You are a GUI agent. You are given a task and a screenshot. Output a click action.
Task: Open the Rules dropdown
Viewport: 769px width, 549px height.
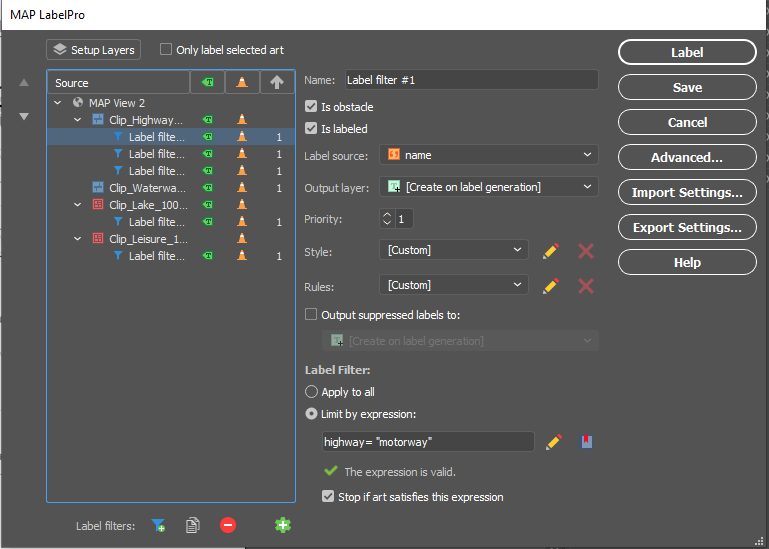(454, 285)
